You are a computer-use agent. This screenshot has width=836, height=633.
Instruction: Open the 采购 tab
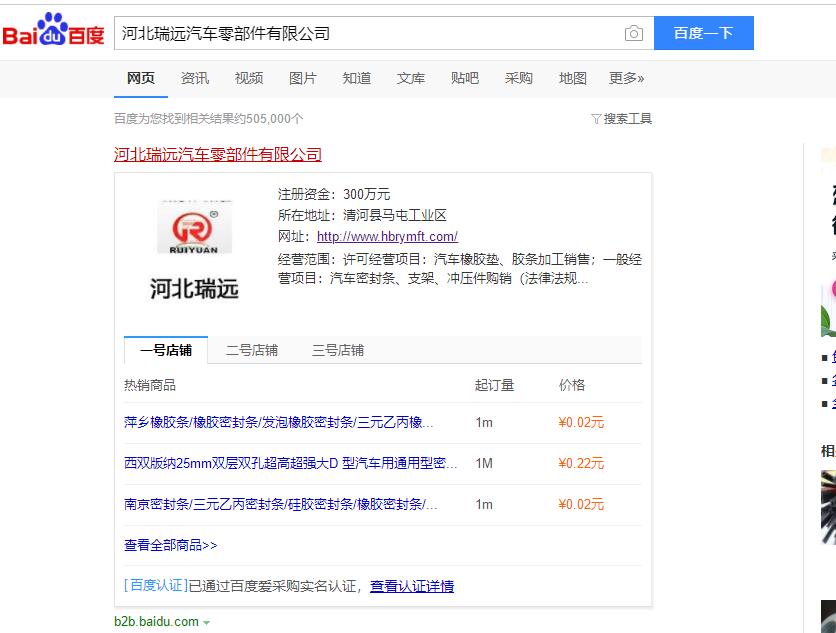click(x=519, y=78)
